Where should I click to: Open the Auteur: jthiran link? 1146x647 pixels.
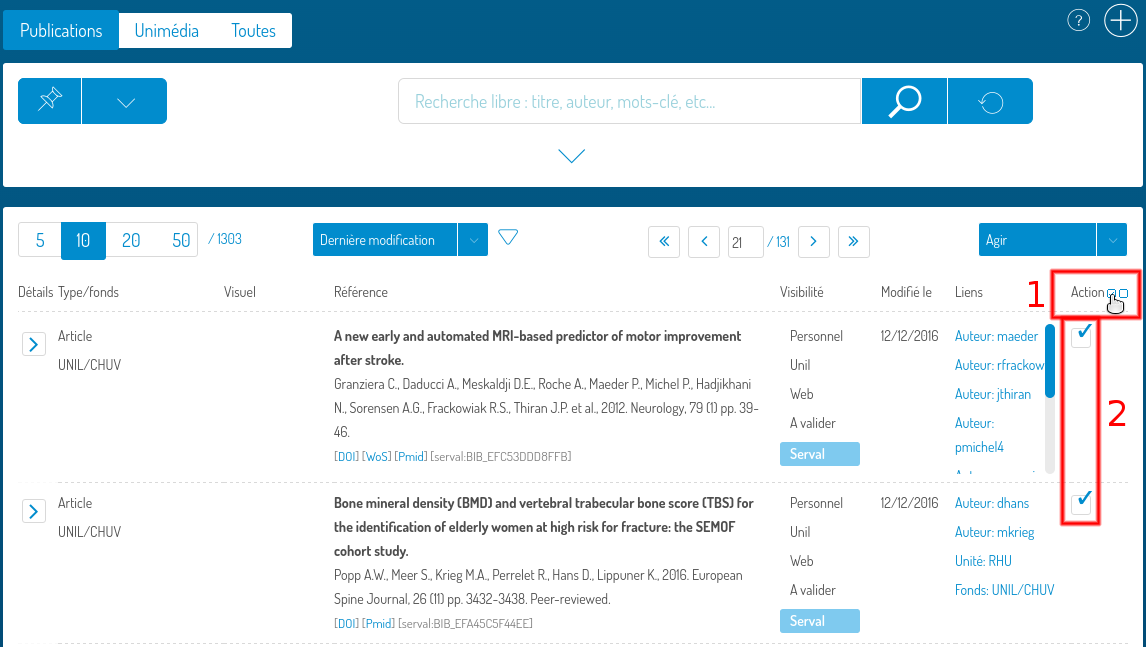[x=993, y=394]
